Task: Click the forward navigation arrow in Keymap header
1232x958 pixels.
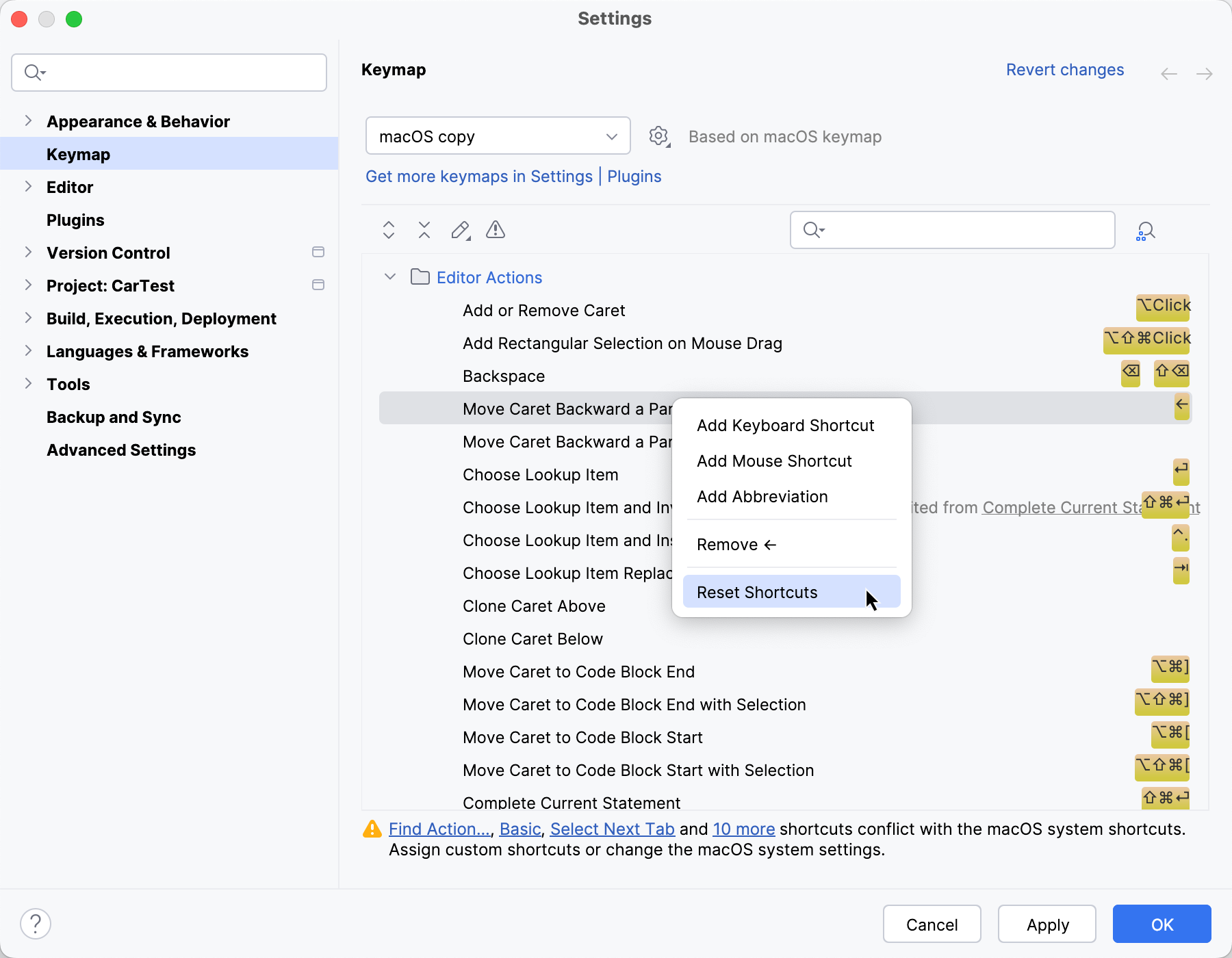Action: [x=1205, y=73]
